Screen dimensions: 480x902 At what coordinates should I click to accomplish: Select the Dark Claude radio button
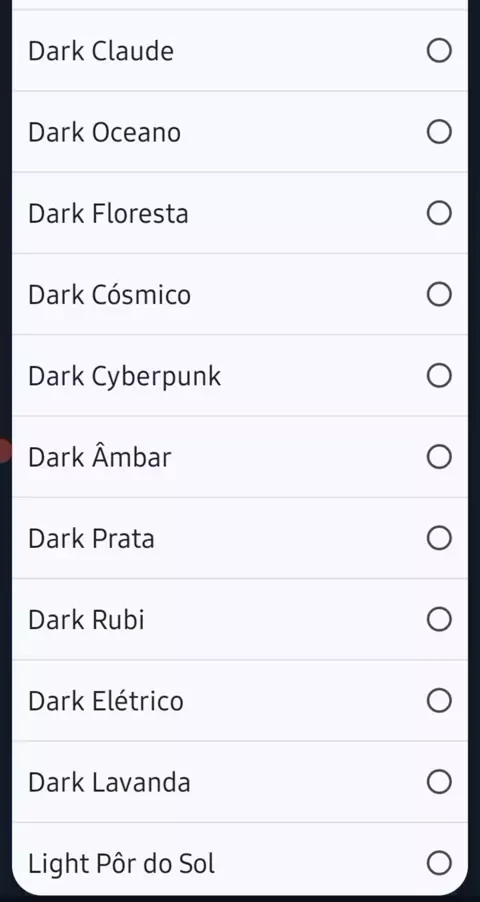[439, 51]
